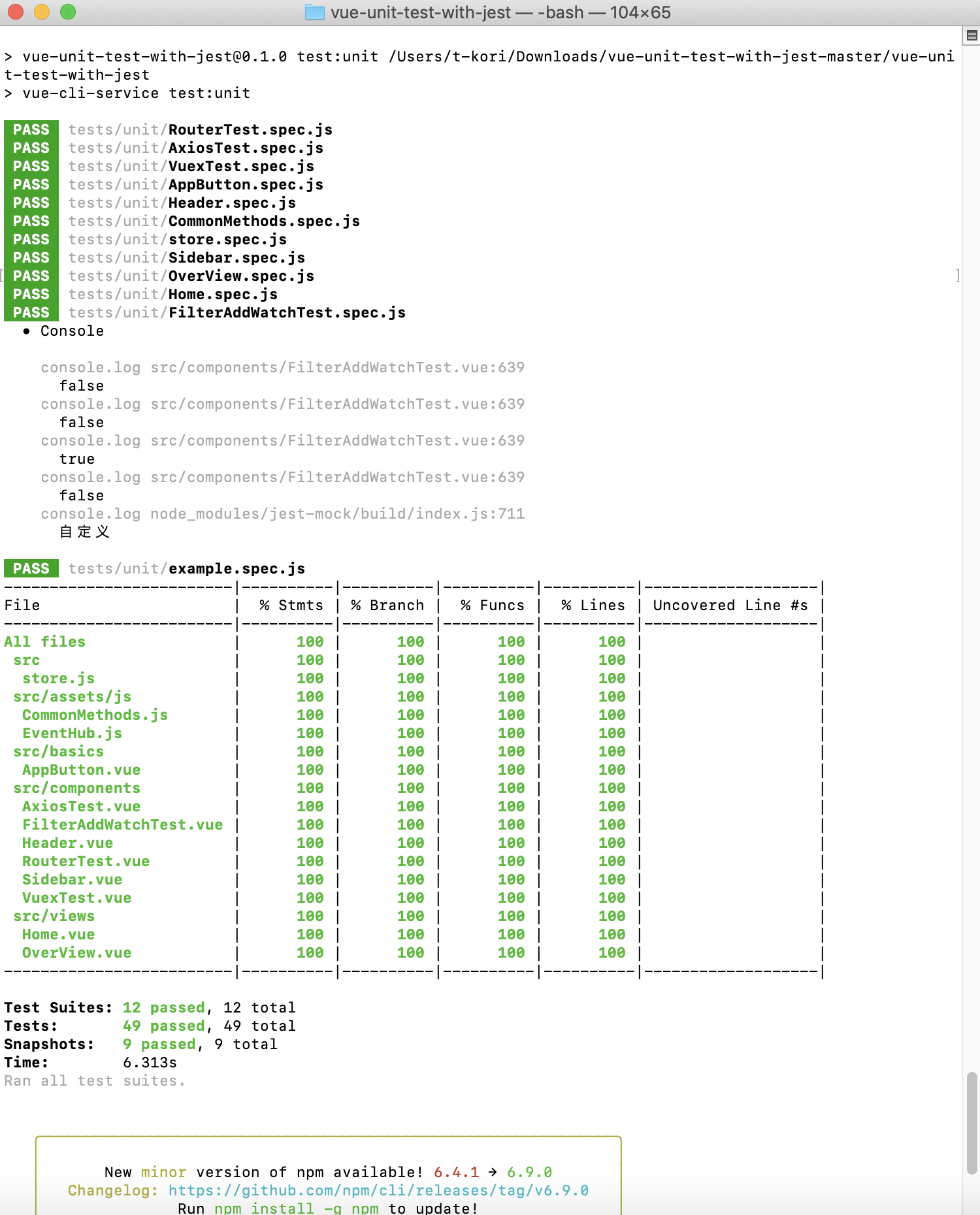The image size is (980, 1215).
Task: Click the store.spec.js test path
Action: pos(178,239)
